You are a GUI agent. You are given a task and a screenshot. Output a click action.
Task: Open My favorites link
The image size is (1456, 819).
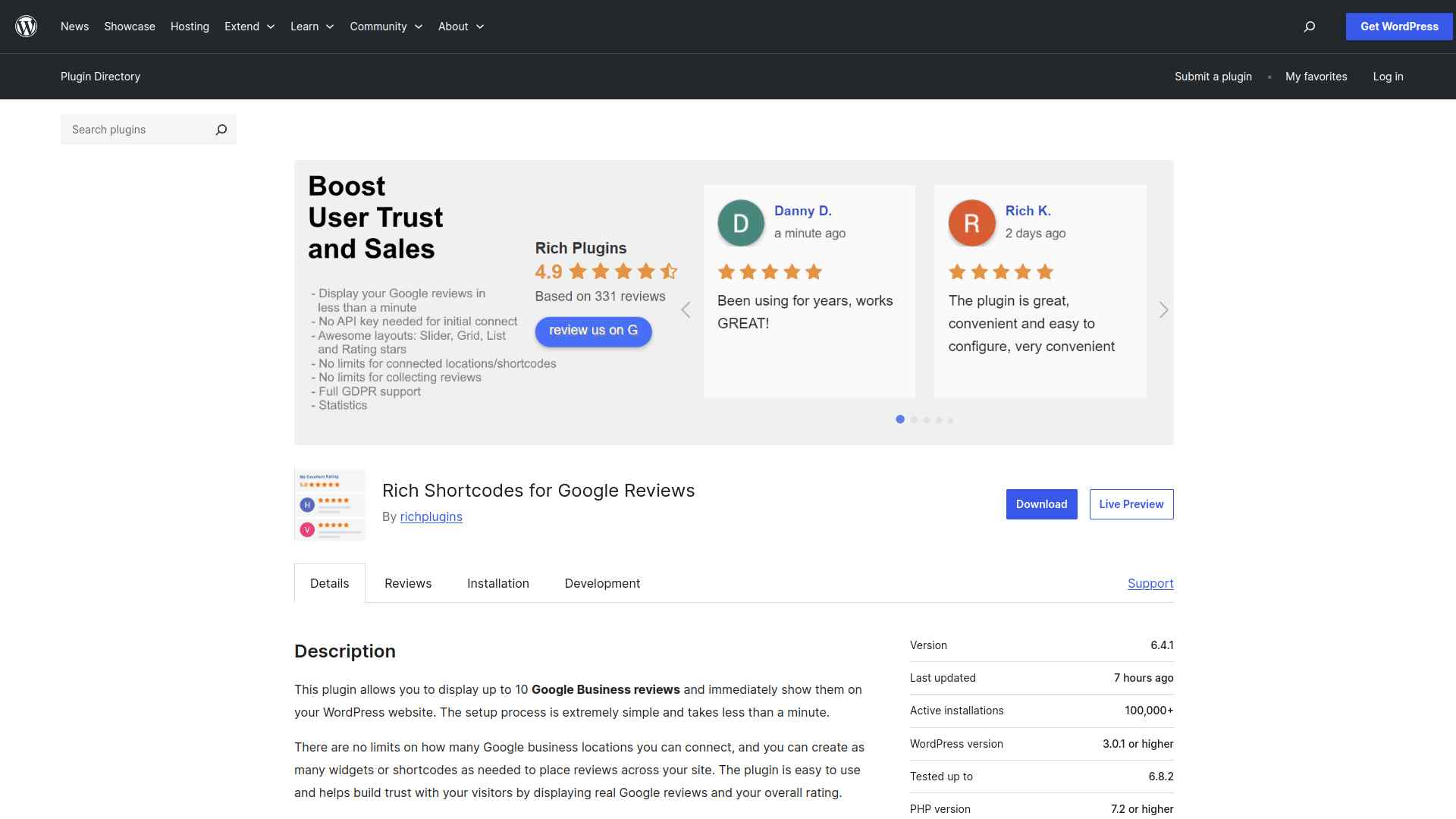[x=1316, y=77]
